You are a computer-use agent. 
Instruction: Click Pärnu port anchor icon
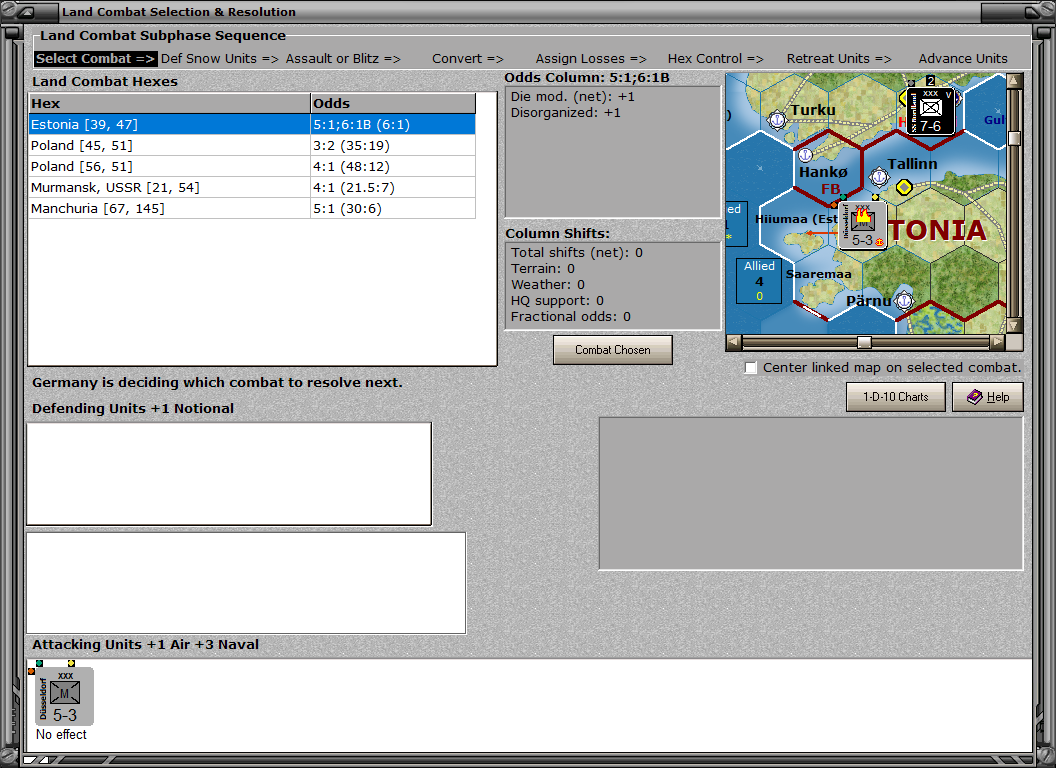(x=904, y=300)
